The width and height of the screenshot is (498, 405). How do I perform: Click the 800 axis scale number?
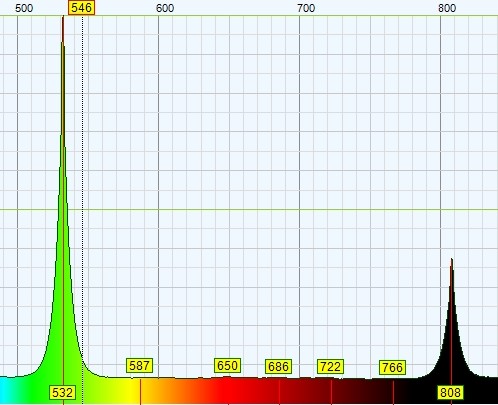tap(447, 8)
